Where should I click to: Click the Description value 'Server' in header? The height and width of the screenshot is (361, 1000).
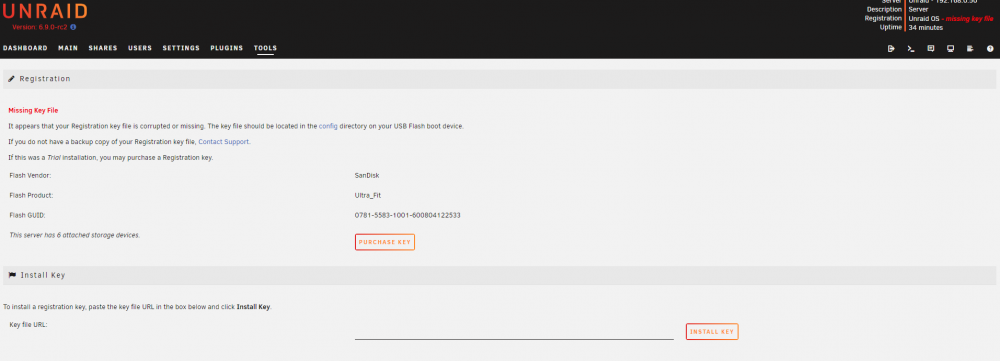point(918,10)
